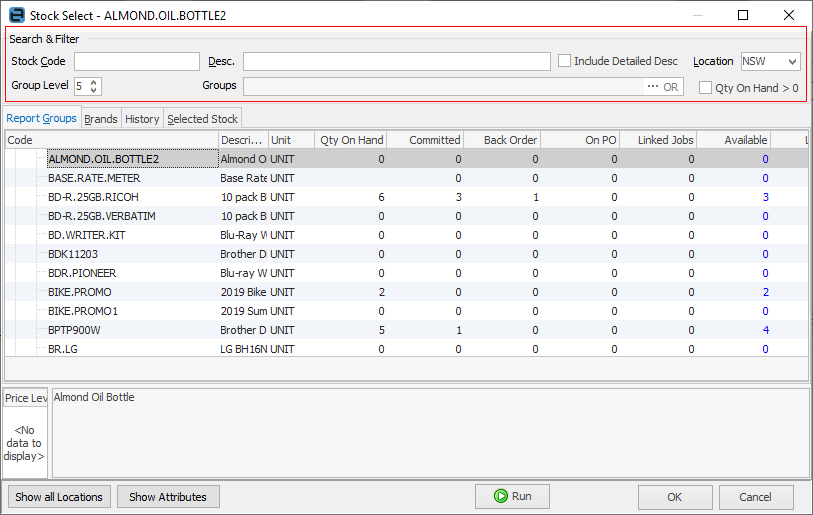The width and height of the screenshot is (813, 515).
Task: Decrease the Group Level spinner value
Action: pyautogui.click(x=95, y=91)
